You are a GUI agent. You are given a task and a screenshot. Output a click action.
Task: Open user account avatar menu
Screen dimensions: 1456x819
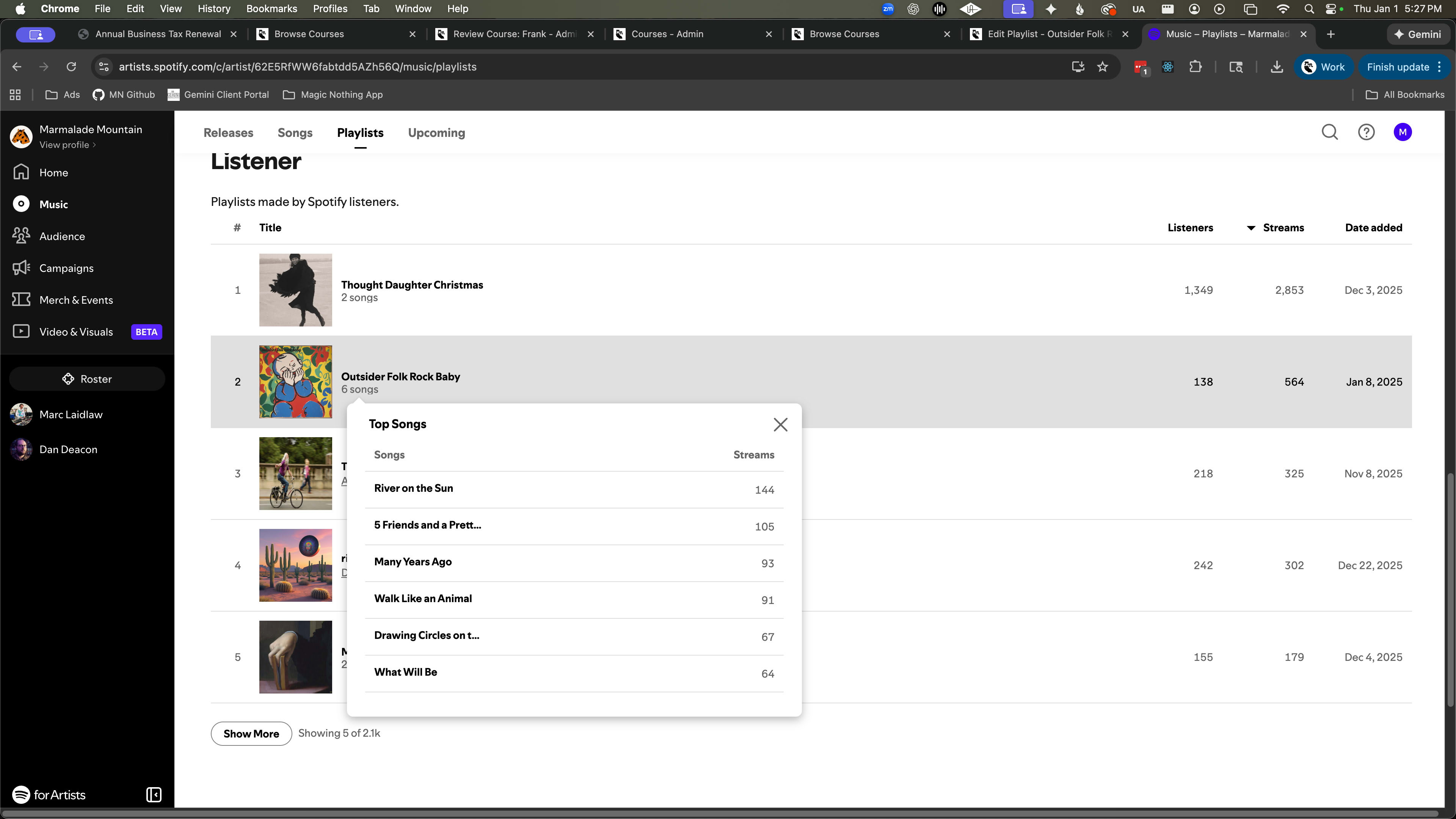coord(1402,132)
